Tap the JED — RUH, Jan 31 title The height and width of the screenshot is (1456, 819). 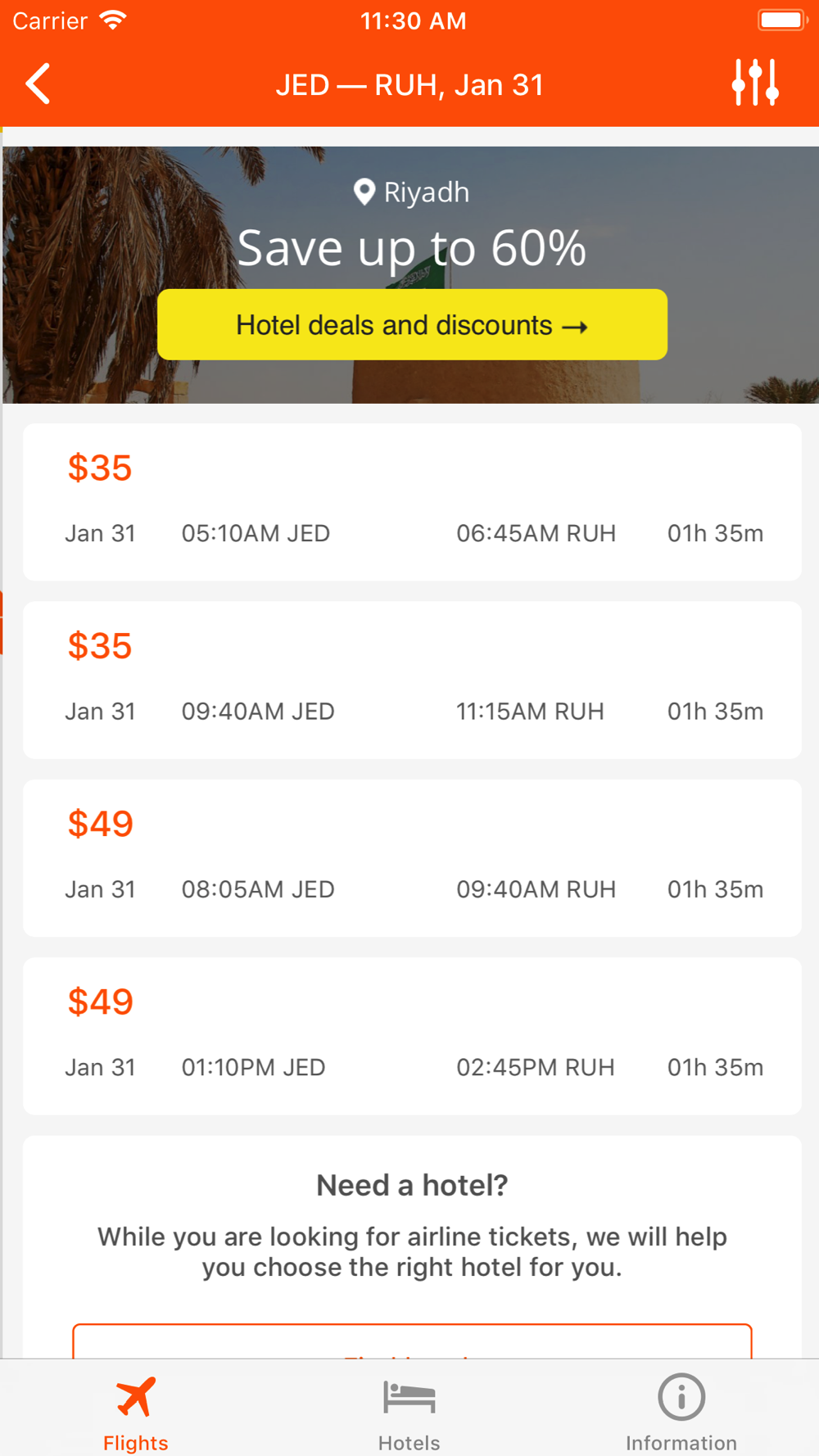coord(409,84)
